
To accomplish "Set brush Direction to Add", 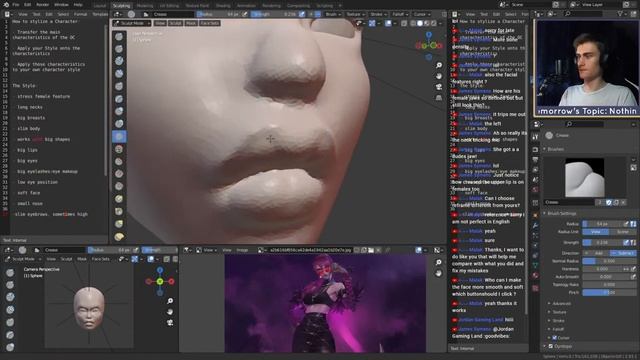I will point(596,253).
